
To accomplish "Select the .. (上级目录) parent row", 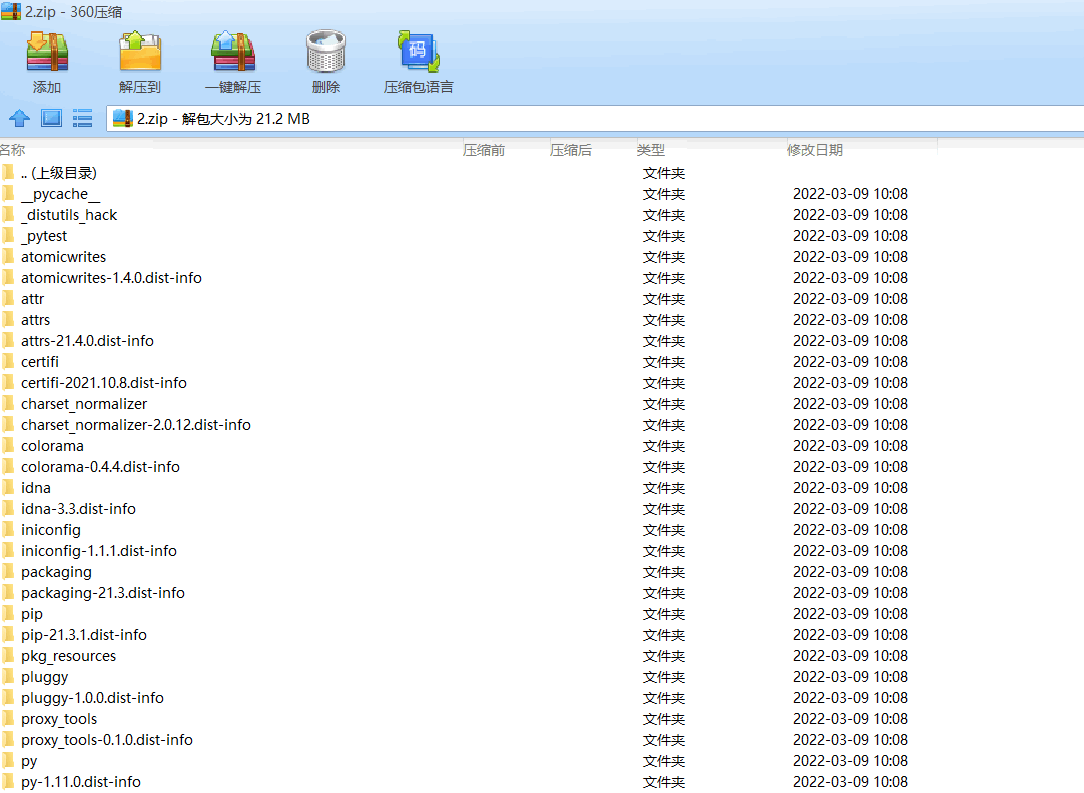I will (x=59, y=173).
